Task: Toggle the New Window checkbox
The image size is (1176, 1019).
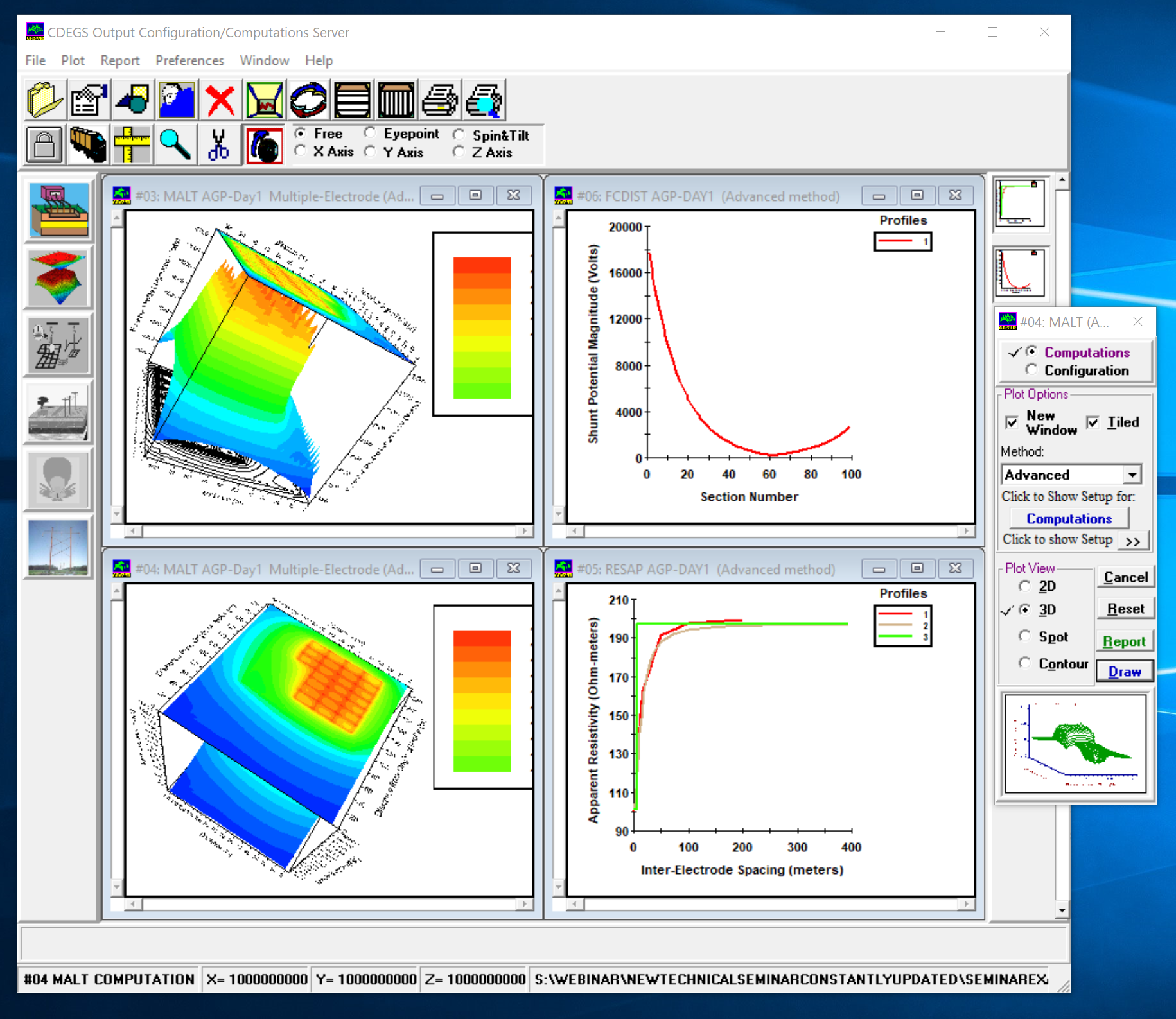Action: point(1012,422)
